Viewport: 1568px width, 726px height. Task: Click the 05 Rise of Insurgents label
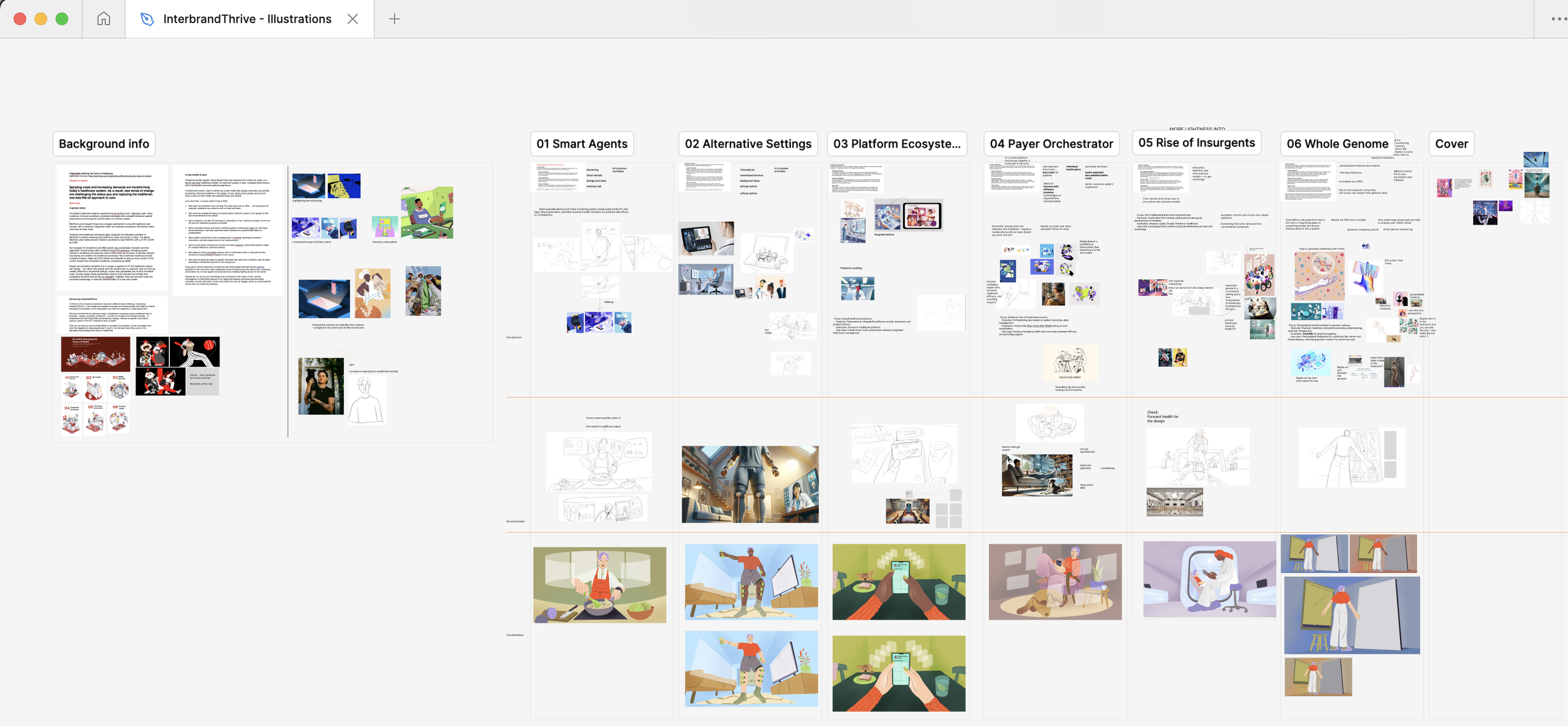click(1196, 142)
